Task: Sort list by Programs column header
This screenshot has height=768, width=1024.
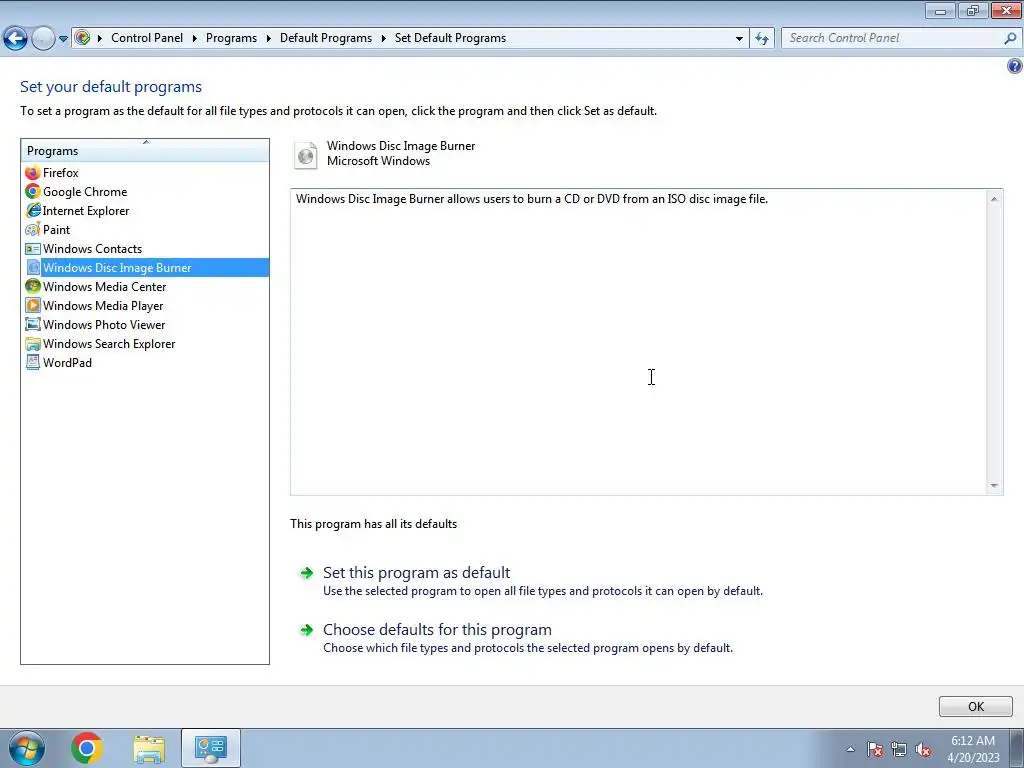Action: (x=145, y=151)
